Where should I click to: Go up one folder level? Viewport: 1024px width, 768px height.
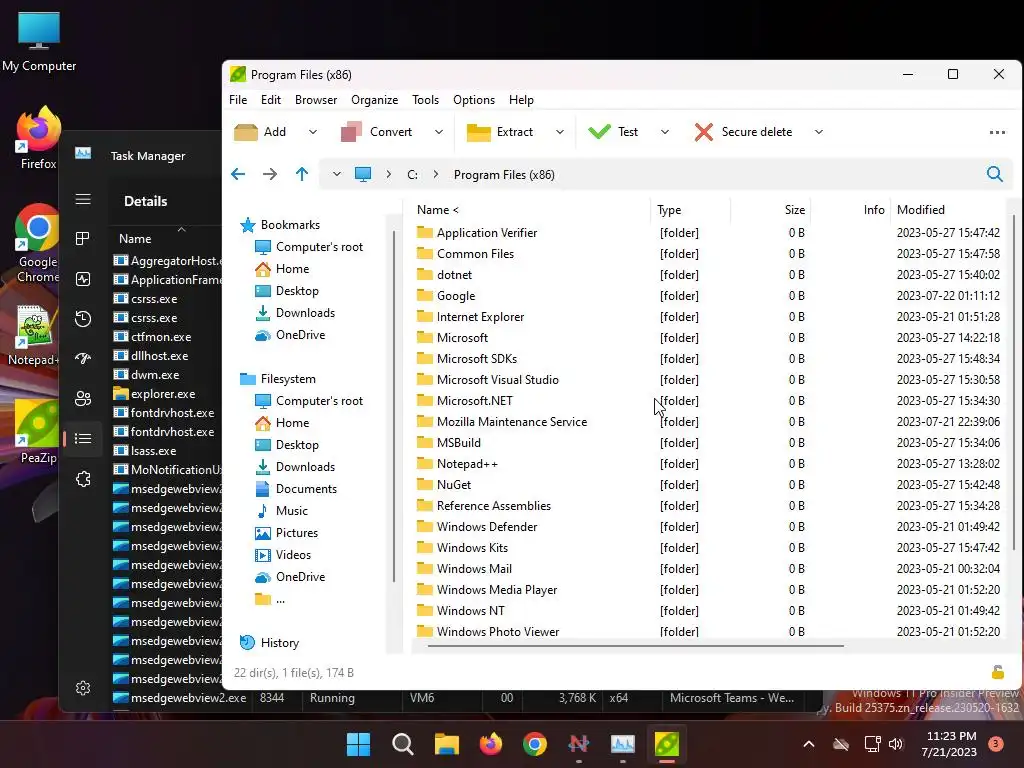pos(302,174)
